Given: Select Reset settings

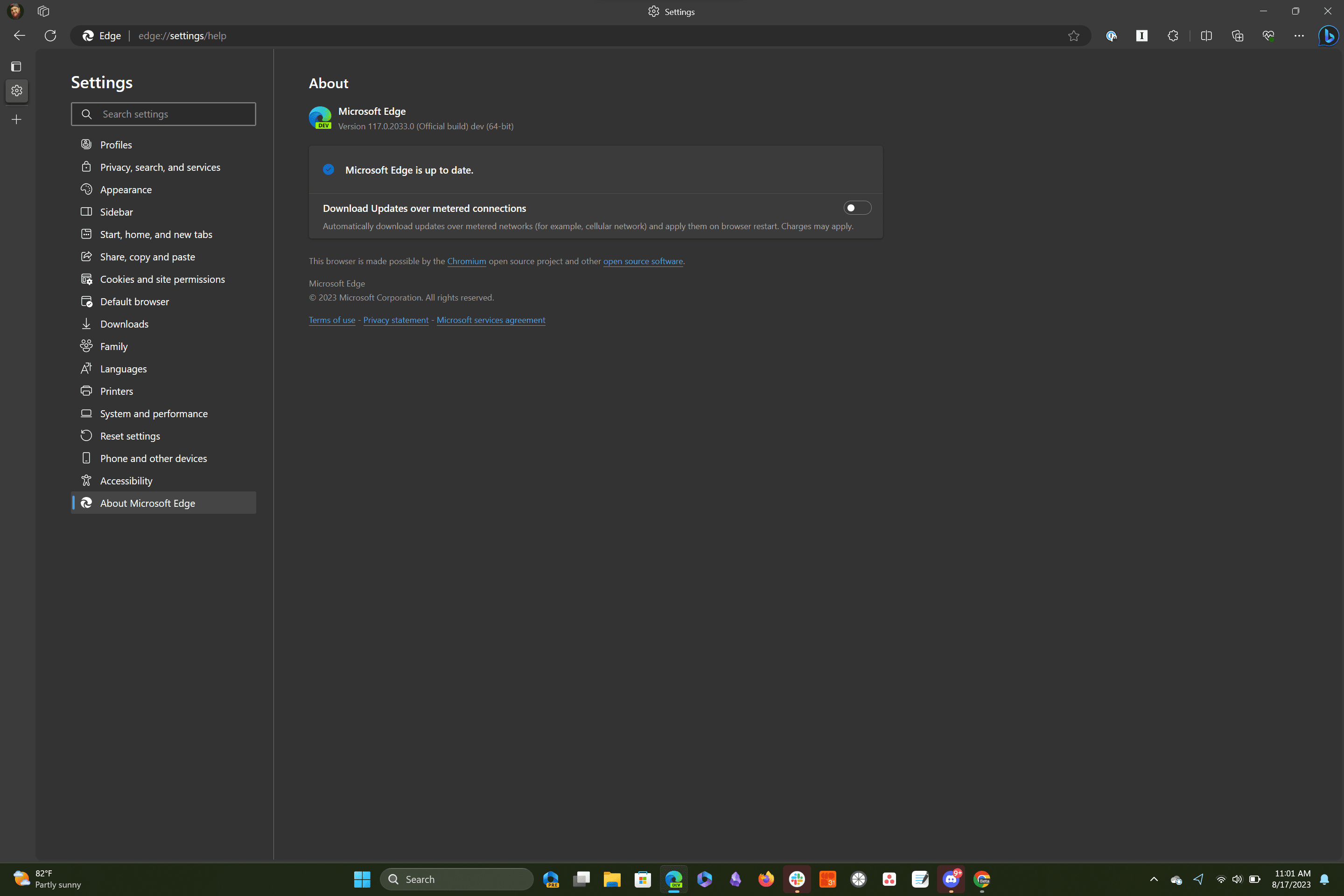Looking at the screenshot, I should click(x=163, y=435).
